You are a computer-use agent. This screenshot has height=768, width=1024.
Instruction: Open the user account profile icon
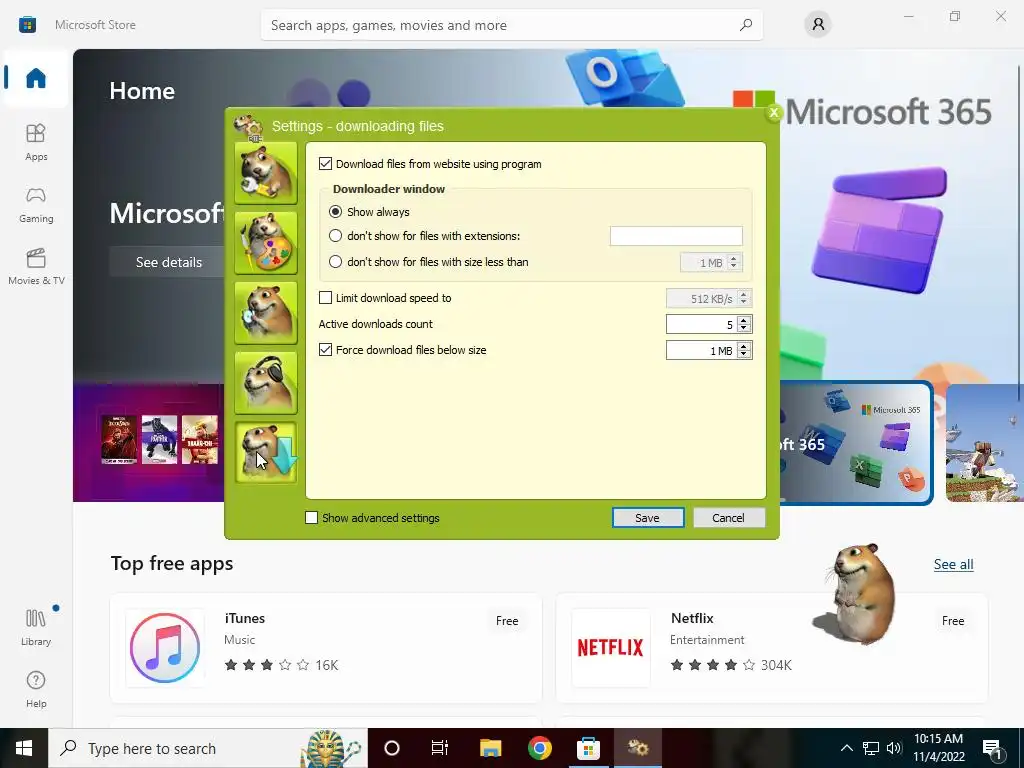tap(818, 25)
